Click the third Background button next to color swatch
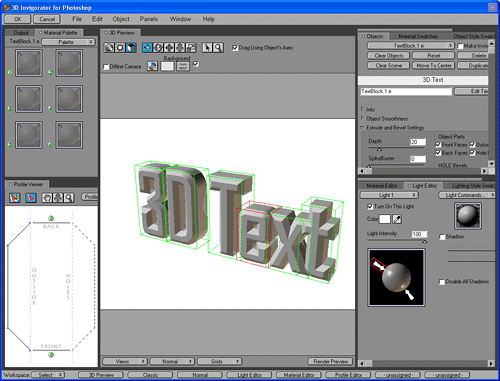 (183, 66)
